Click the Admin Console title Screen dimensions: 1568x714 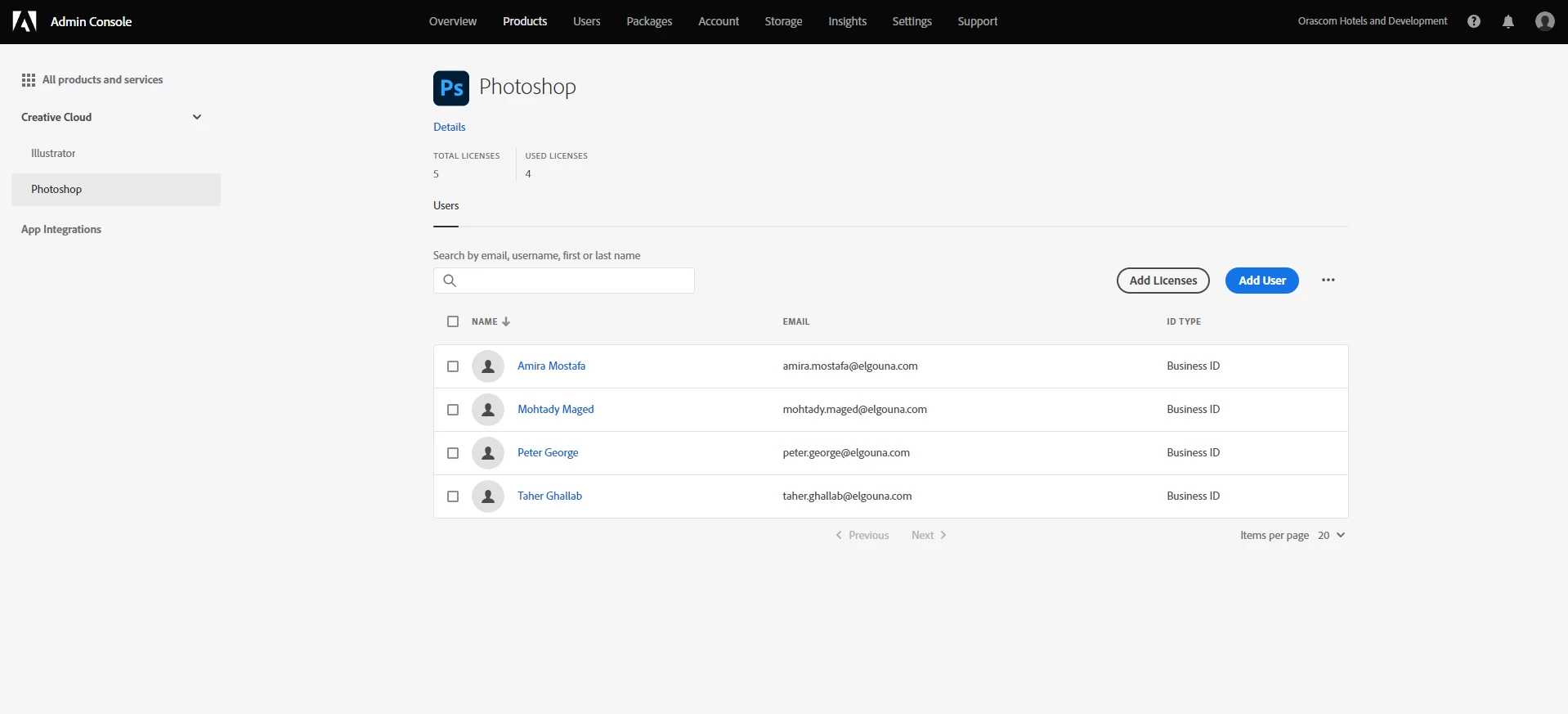91,21
